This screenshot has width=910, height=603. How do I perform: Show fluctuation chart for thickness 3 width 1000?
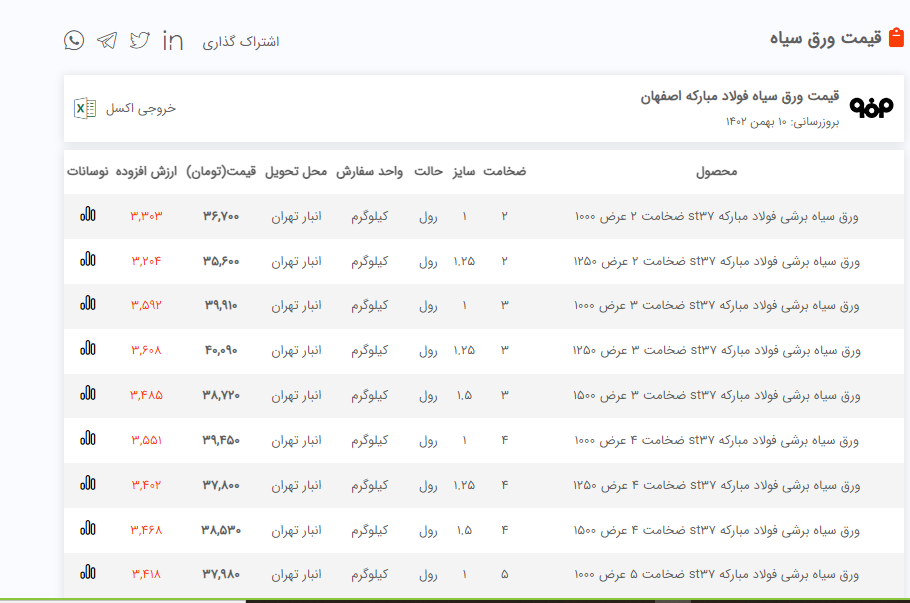[x=88, y=305]
